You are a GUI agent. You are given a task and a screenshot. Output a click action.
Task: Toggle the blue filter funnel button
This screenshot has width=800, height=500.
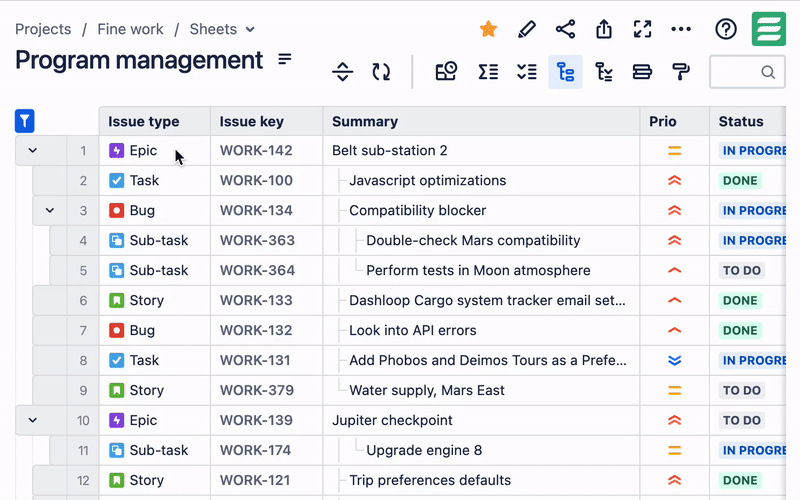click(24, 121)
